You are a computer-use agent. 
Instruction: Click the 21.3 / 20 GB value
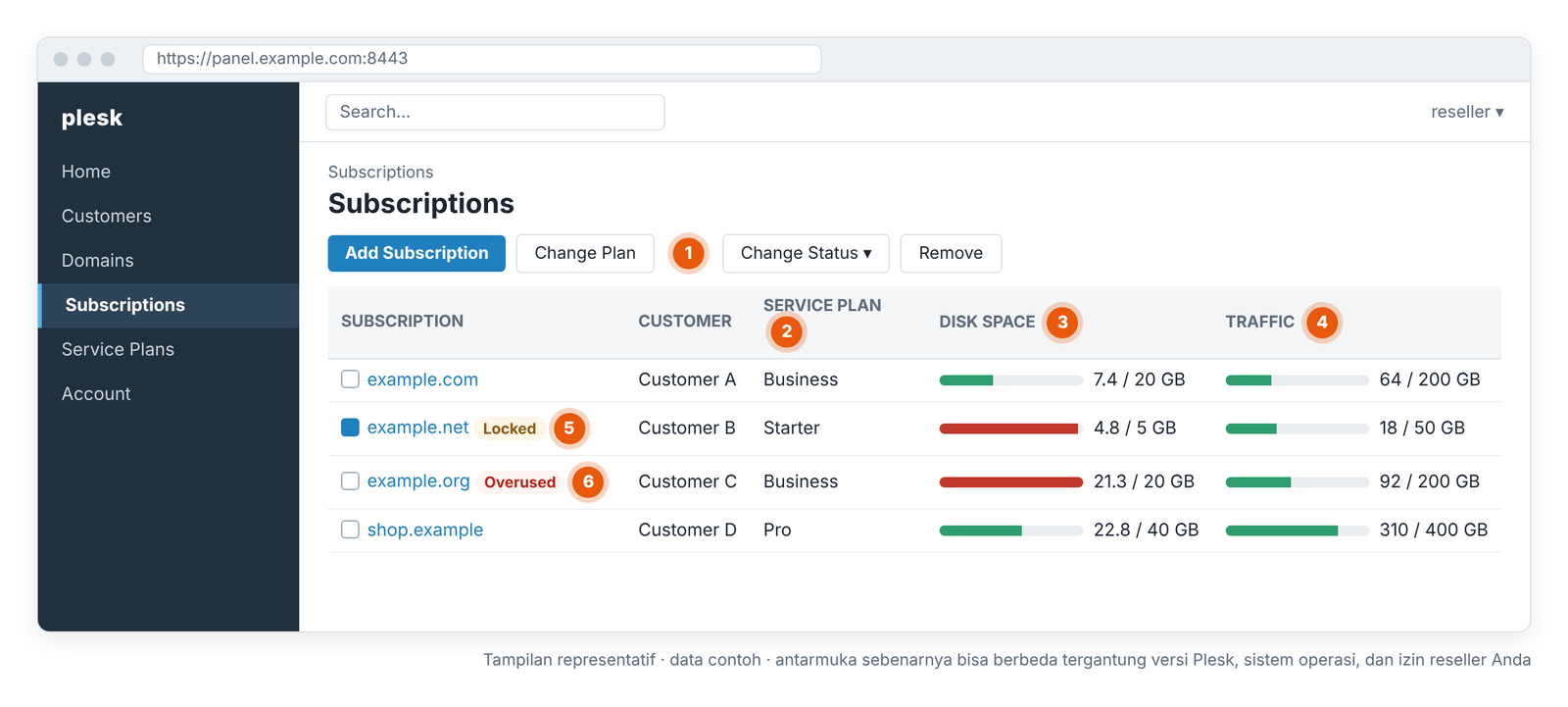1144,481
